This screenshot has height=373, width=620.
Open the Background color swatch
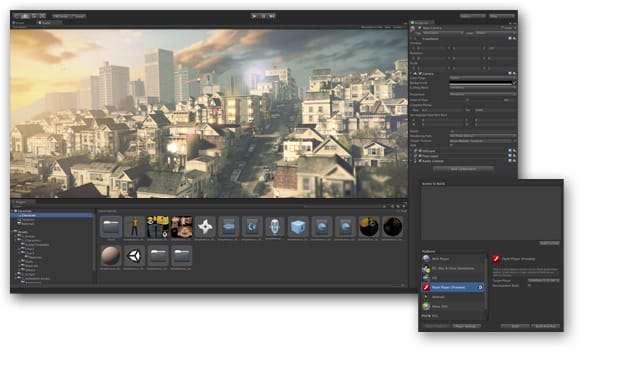pos(480,83)
